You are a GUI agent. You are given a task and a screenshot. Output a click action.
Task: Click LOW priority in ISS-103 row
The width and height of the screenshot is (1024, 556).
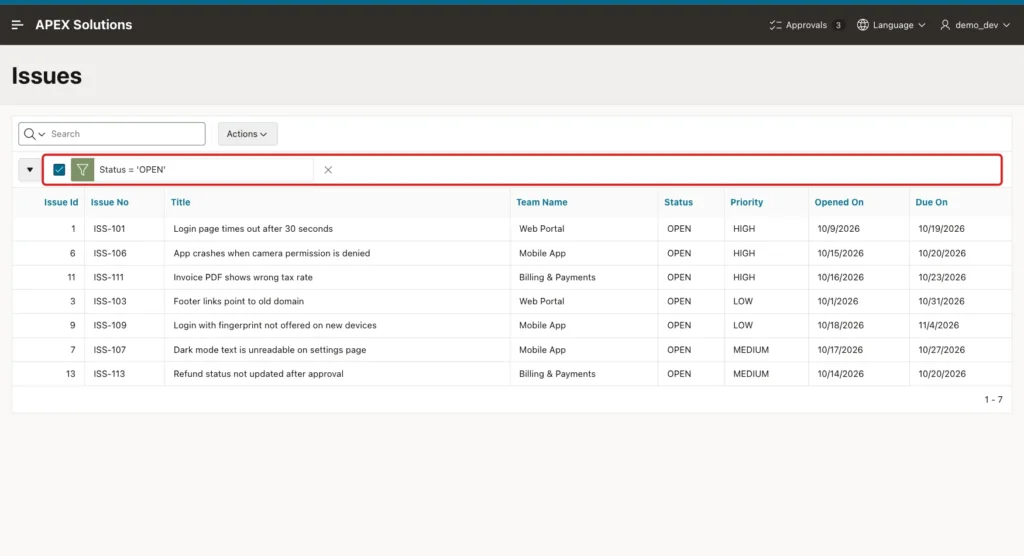[x=743, y=301]
